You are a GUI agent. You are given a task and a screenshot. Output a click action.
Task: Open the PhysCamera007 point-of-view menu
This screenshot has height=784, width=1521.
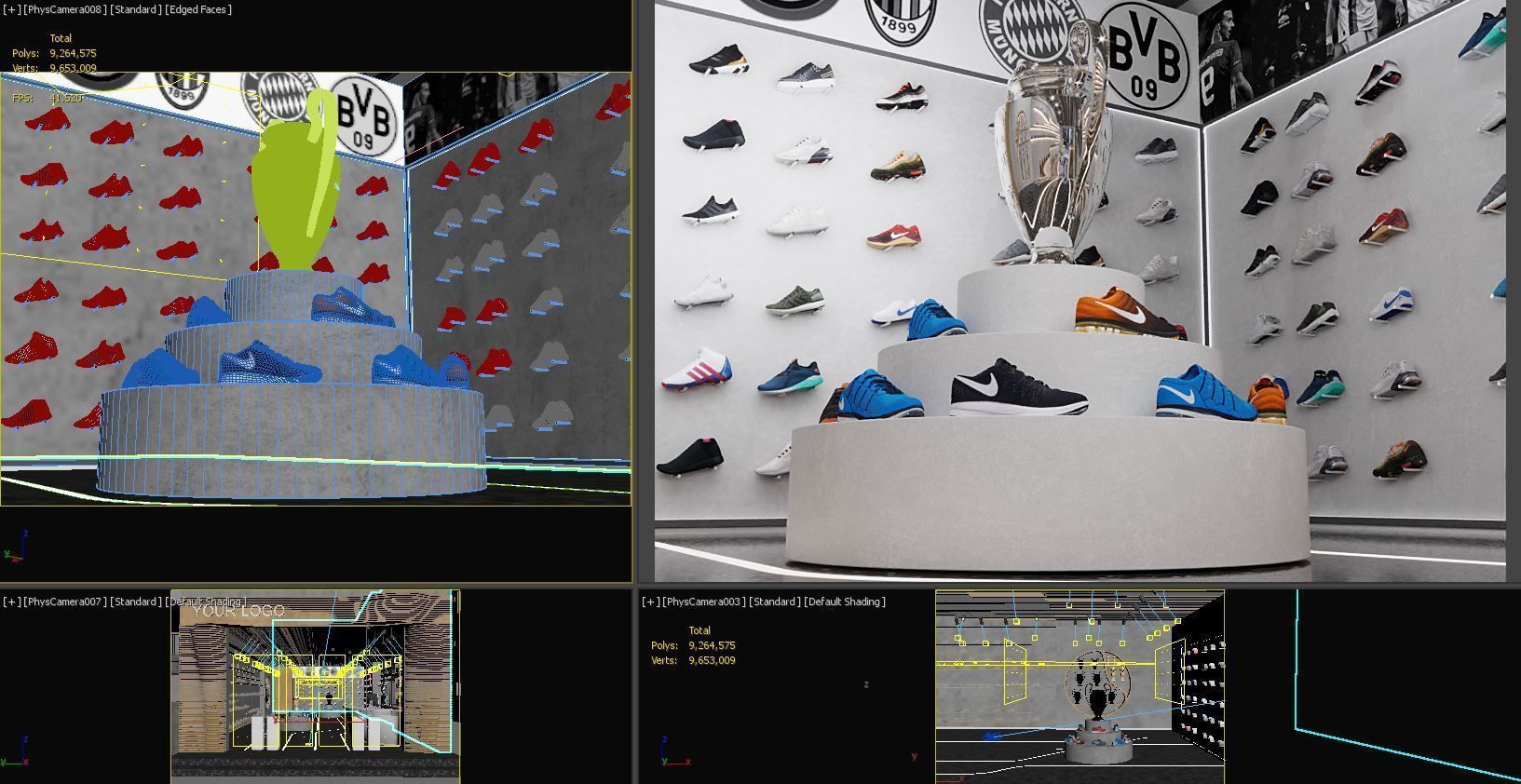pos(65,602)
